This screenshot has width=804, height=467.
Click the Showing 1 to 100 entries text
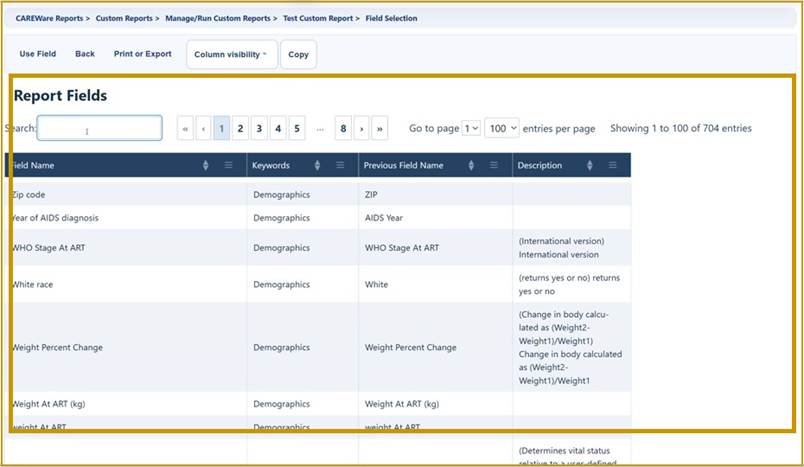coord(681,128)
